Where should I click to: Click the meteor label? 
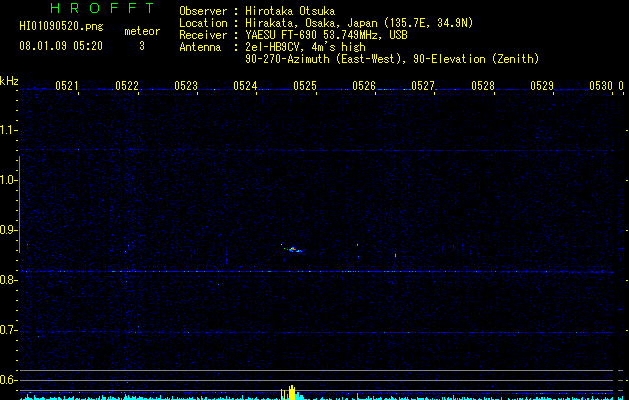point(142,31)
